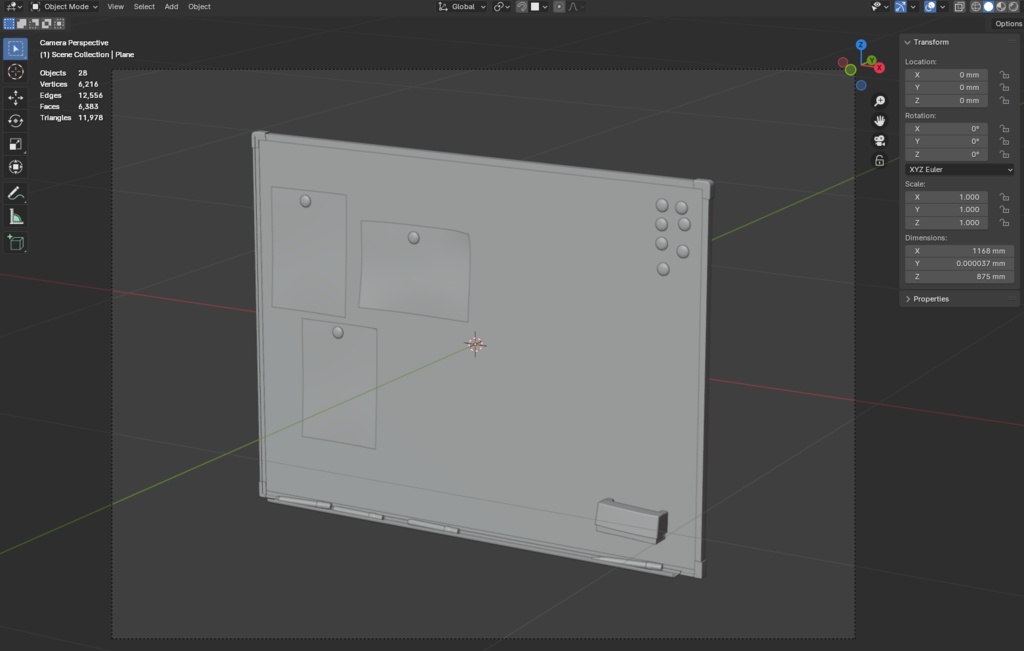This screenshot has width=1024, height=651.
Task: Open Global transform orientation dropdown
Action: (x=462, y=7)
